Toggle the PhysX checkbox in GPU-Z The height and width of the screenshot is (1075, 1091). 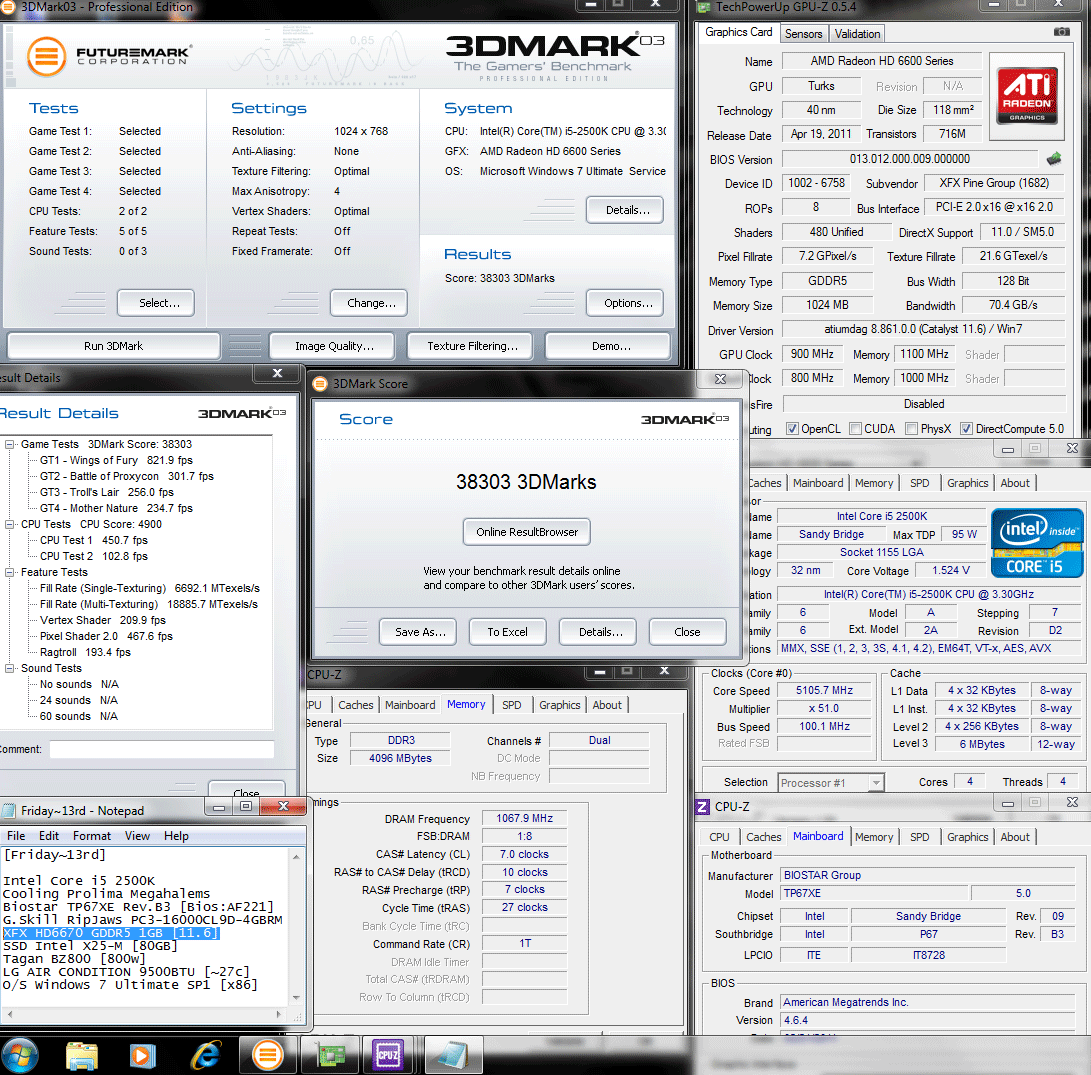(911, 429)
